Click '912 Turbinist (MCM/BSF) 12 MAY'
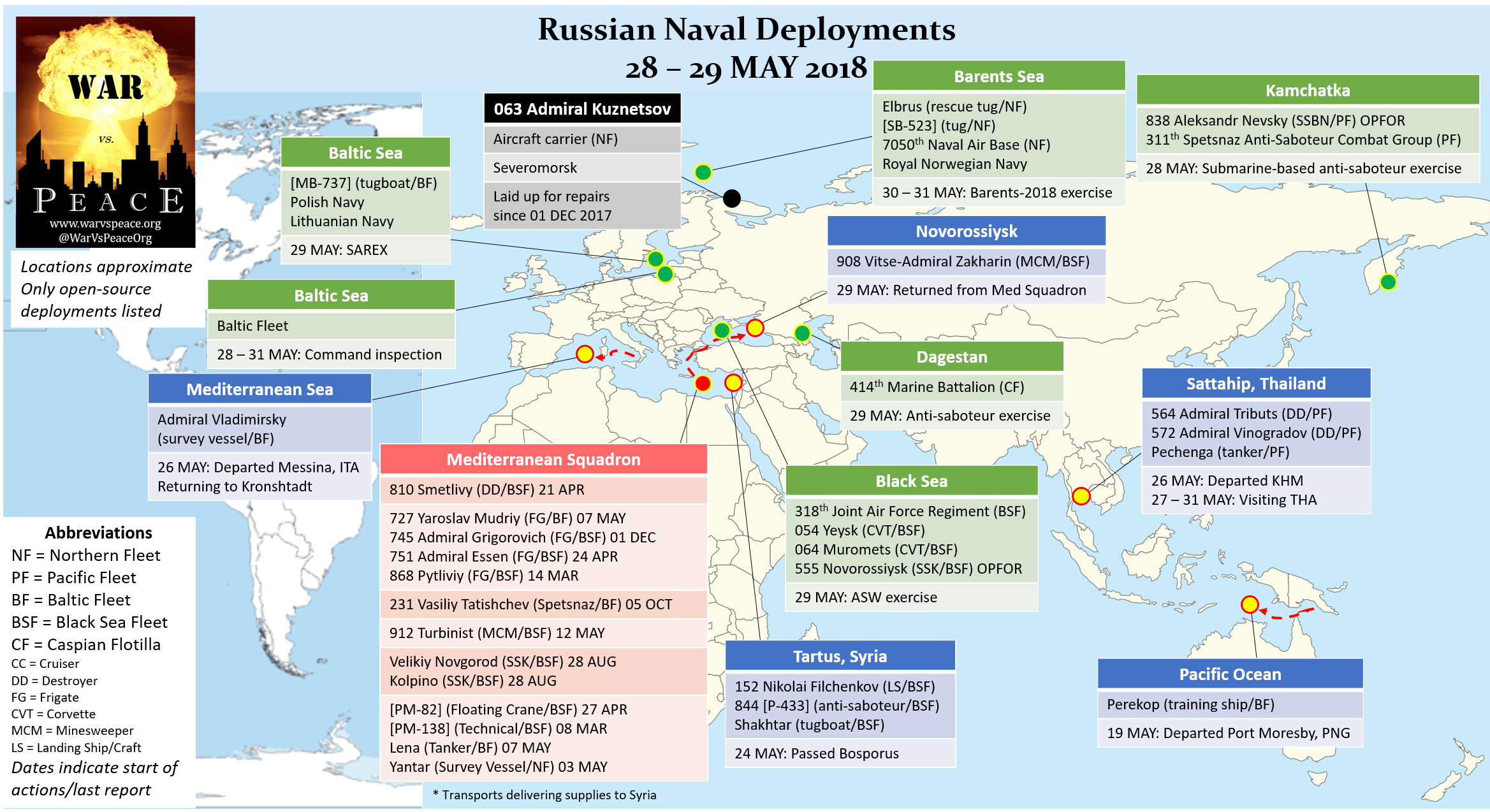The width and height of the screenshot is (1490, 812). click(497, 633)
